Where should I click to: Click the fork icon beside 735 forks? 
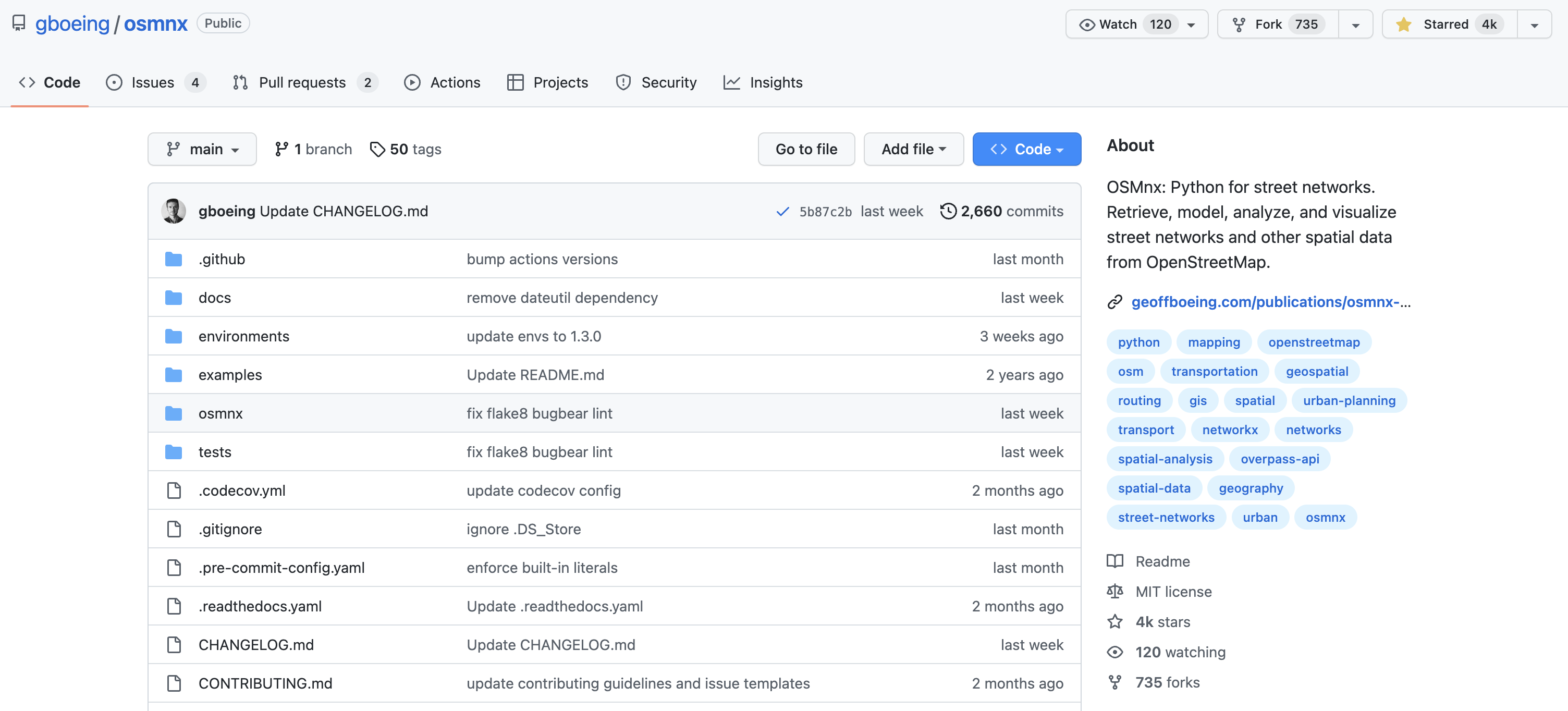coord(1114,682)
